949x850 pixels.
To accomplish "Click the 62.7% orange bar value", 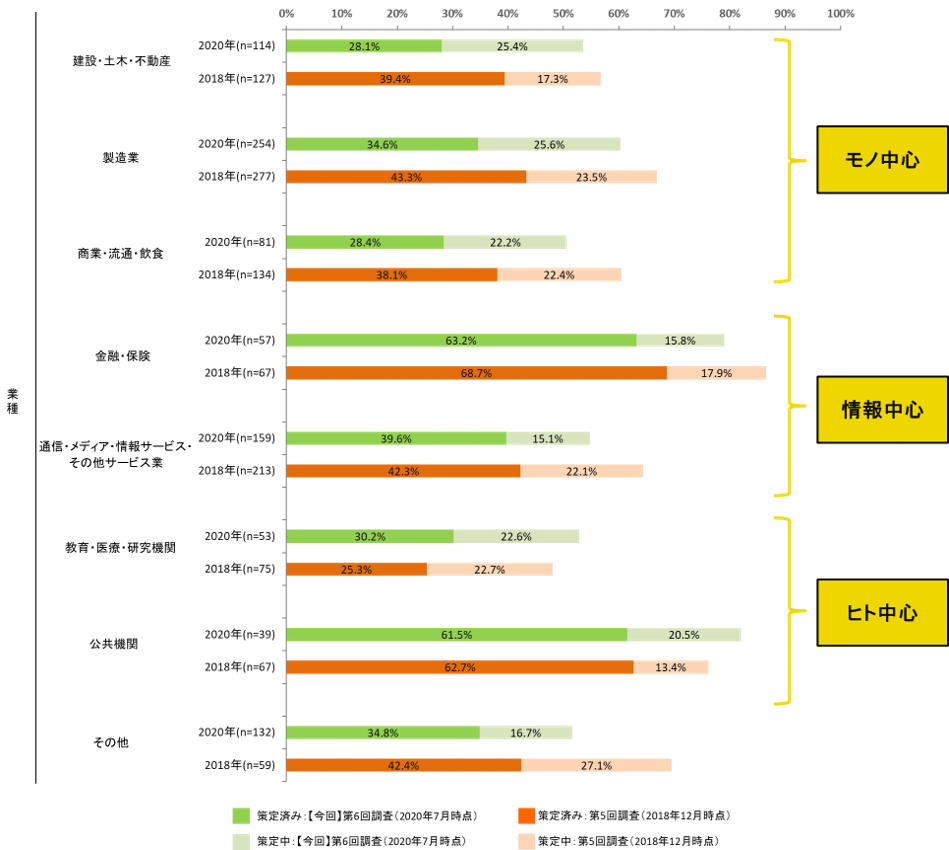I will tap(460, 668).
